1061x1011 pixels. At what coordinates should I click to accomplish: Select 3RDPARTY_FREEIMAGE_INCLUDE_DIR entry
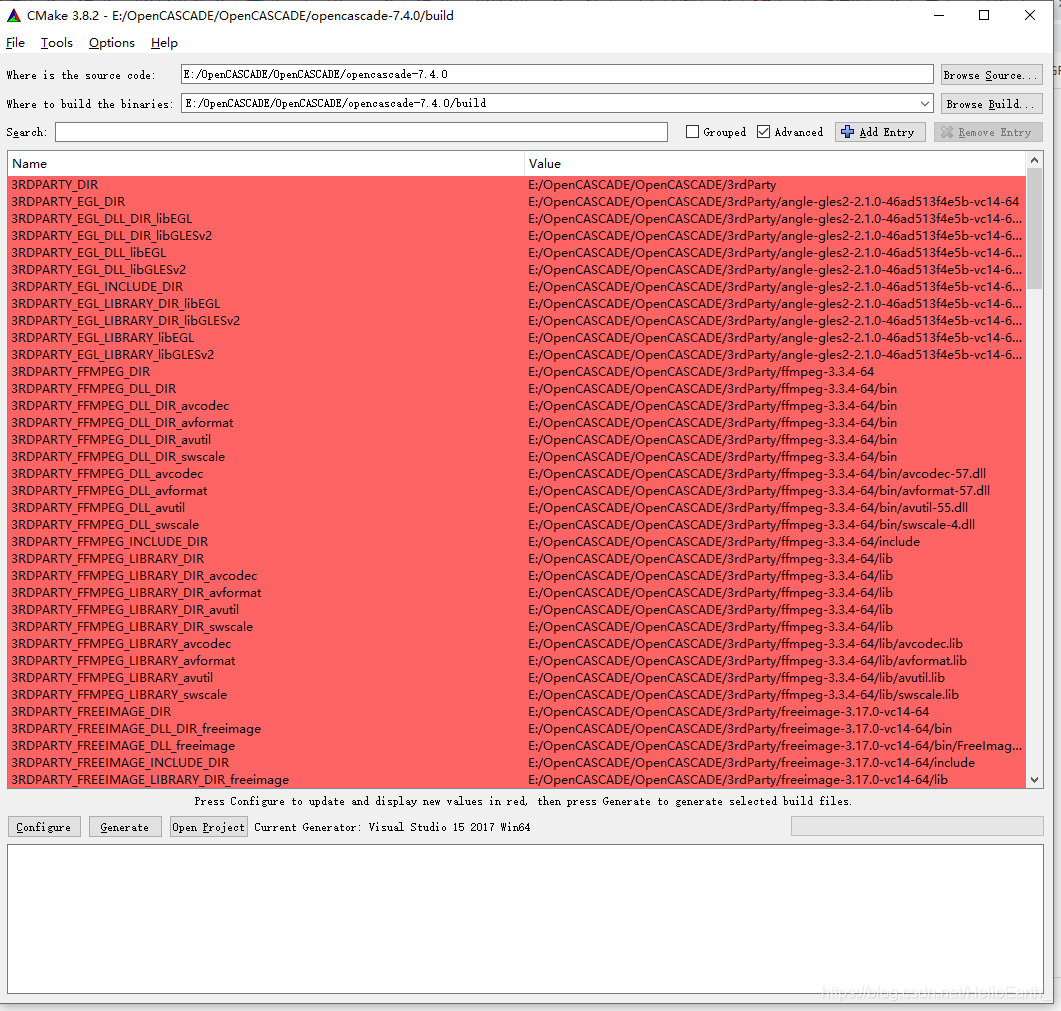(120, 763)
